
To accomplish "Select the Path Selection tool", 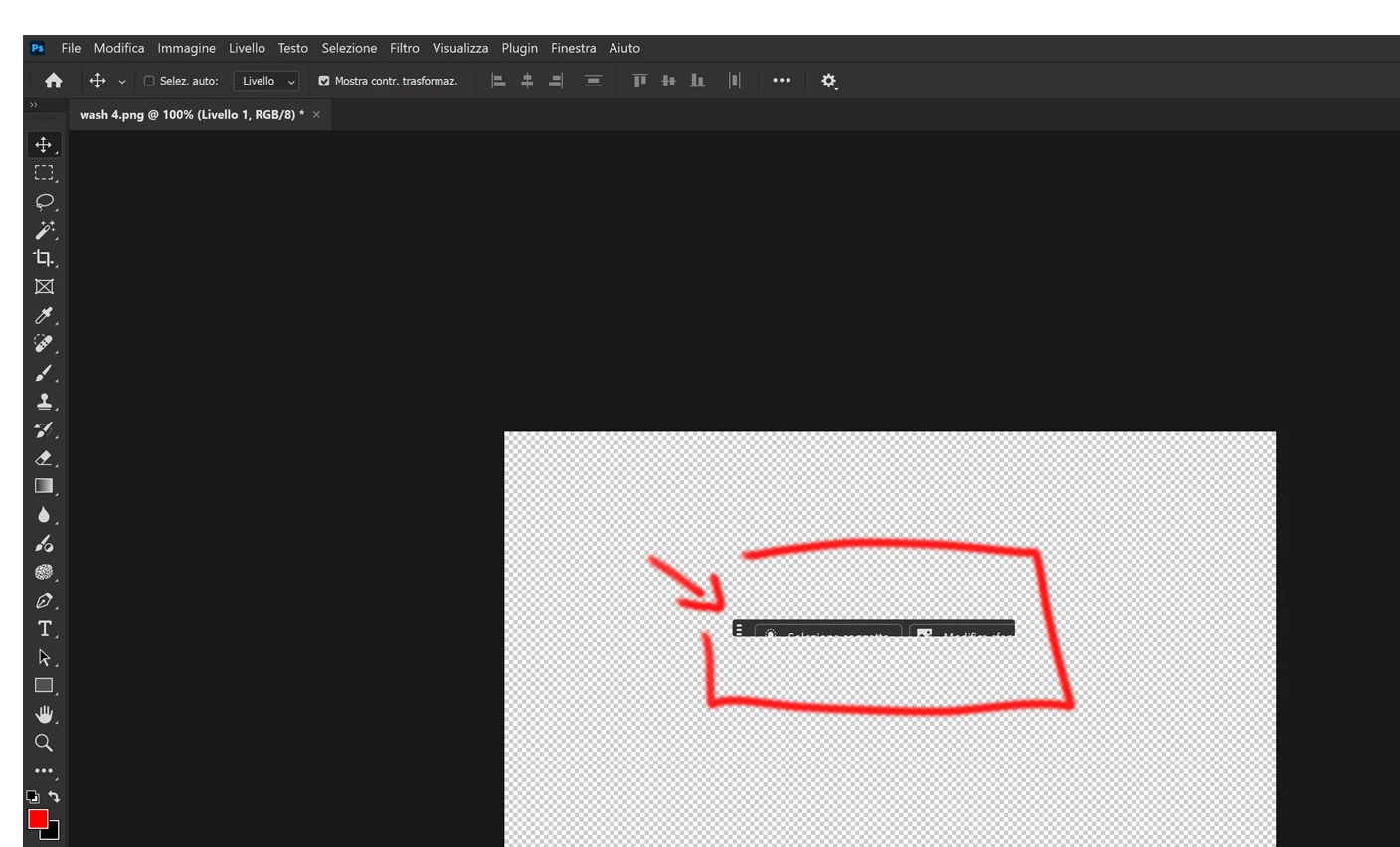I will tap(44, 657).
